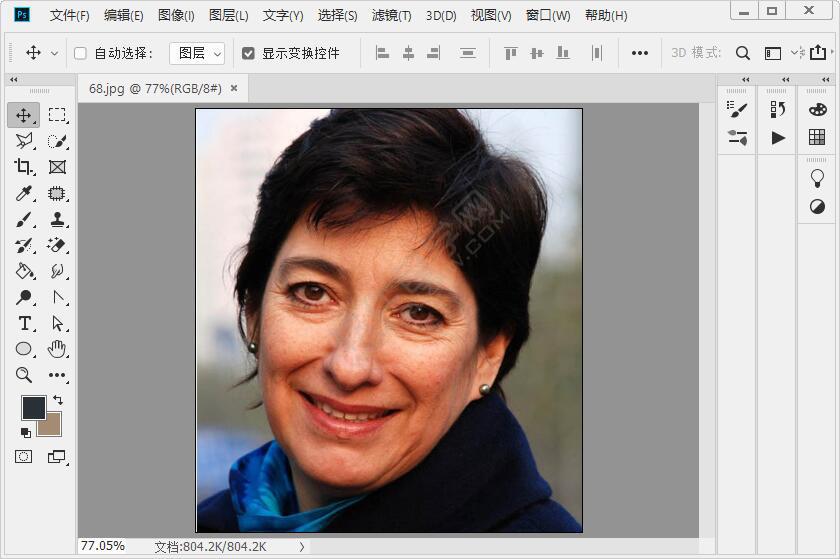Select the Smudge tool
This screenshot has height=559, width=840.
click(x=57, y=271)
